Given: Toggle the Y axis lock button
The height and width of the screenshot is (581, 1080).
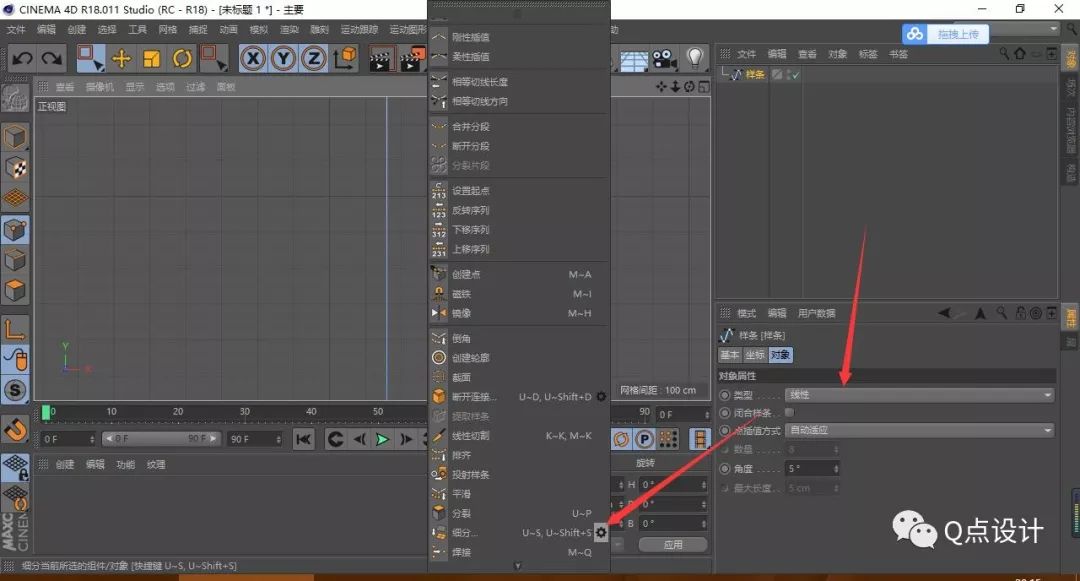Looking at the screenshot, I should [283, 58].
